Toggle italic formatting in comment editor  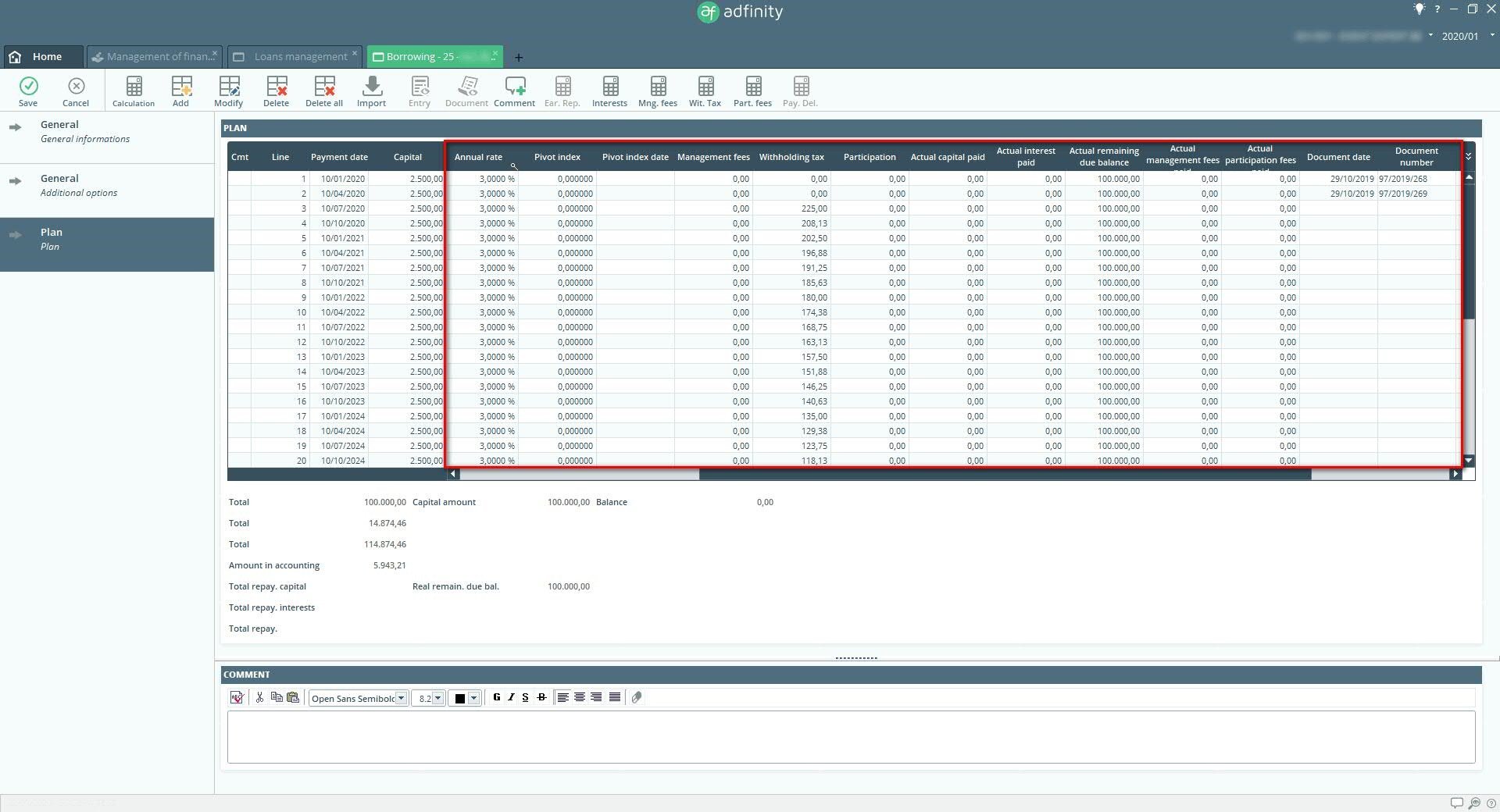point(511,697)
